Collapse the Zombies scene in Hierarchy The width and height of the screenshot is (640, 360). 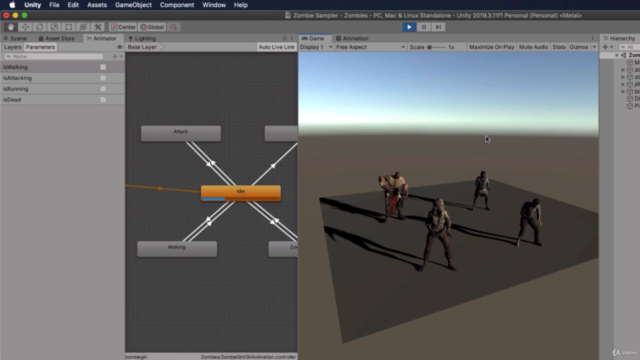pos(617,55)
